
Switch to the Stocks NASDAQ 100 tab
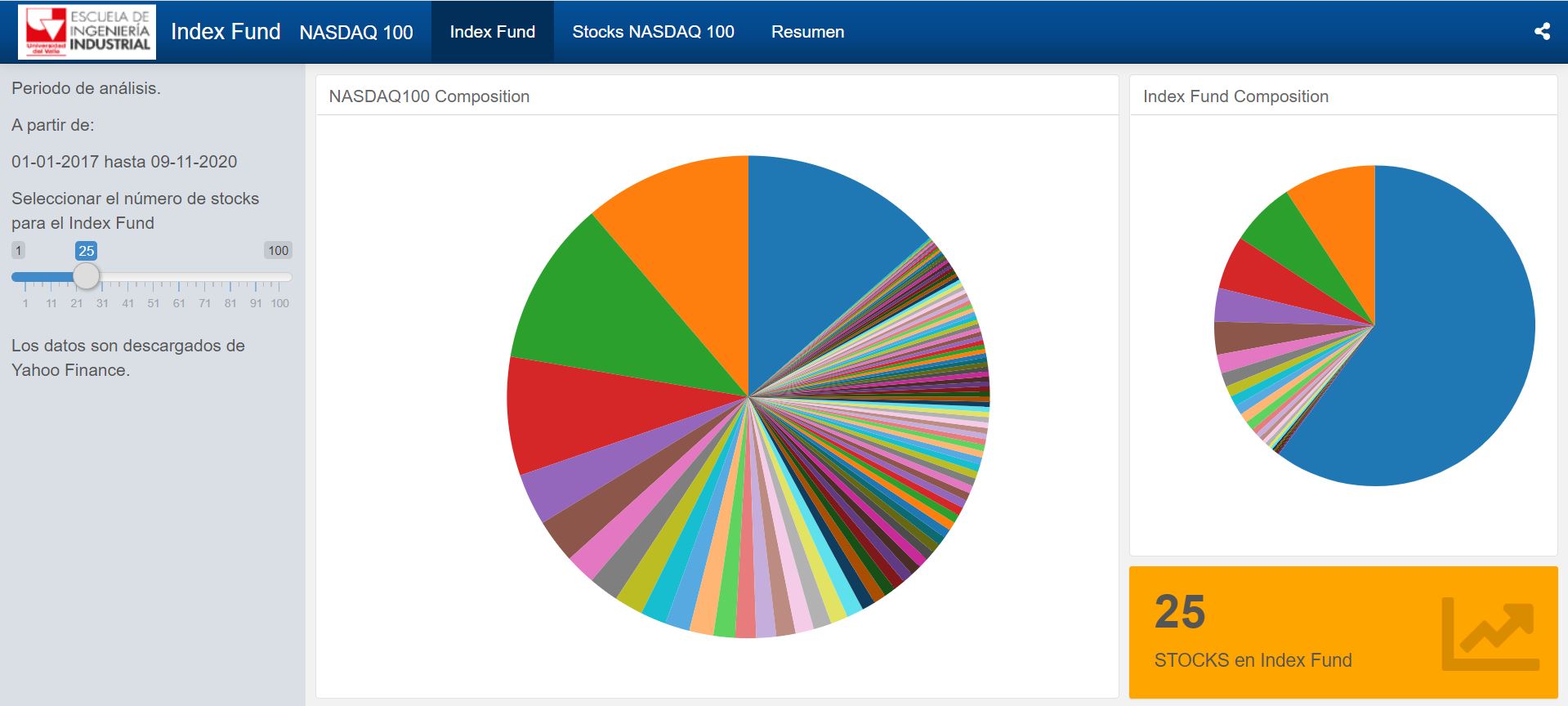pyautogui.click(x=653, y=32)
